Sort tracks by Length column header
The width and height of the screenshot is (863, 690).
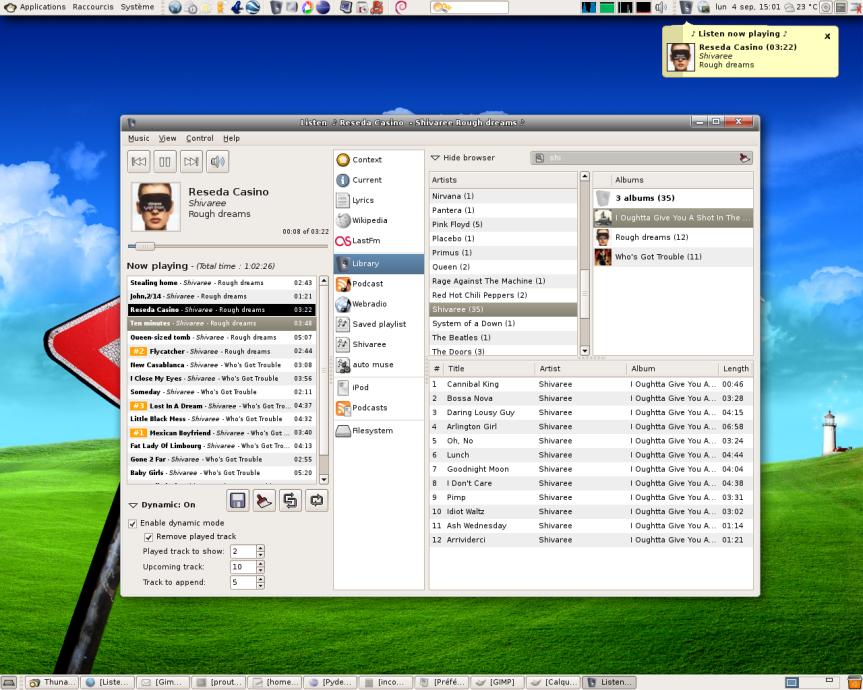click(x=735, y=369)
